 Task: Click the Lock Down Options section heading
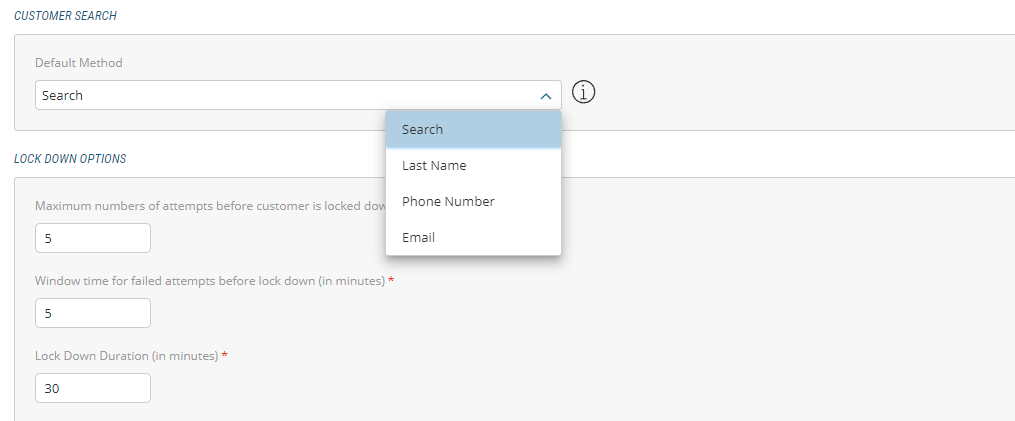tap(70, 159)
